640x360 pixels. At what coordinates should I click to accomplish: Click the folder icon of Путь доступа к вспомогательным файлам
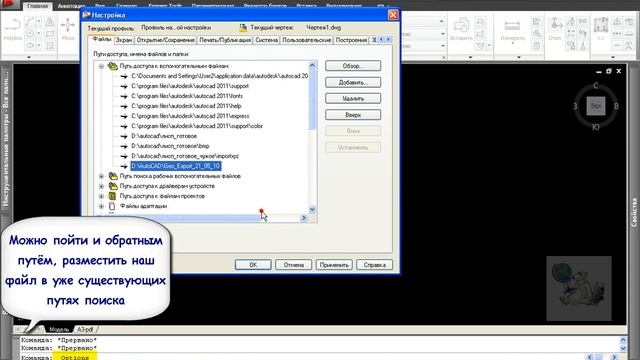point(113,66)
